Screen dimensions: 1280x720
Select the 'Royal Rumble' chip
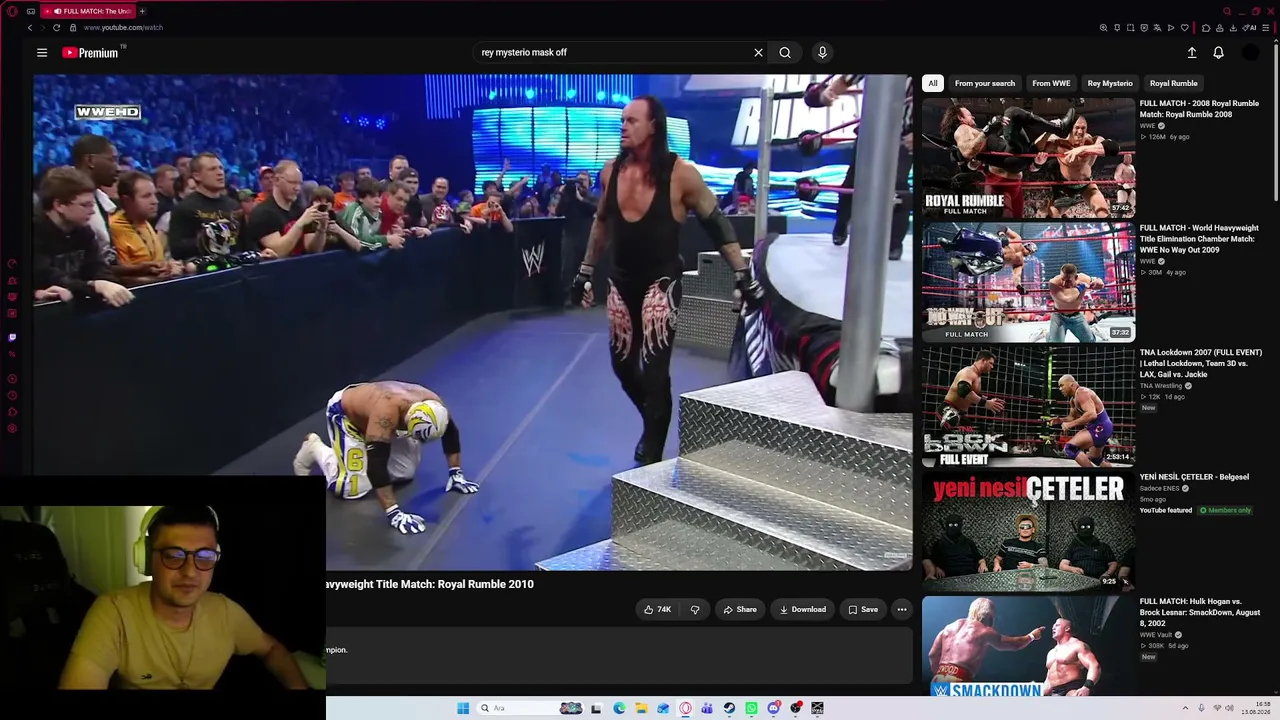pyautogui.click(x=1174, y=84)
